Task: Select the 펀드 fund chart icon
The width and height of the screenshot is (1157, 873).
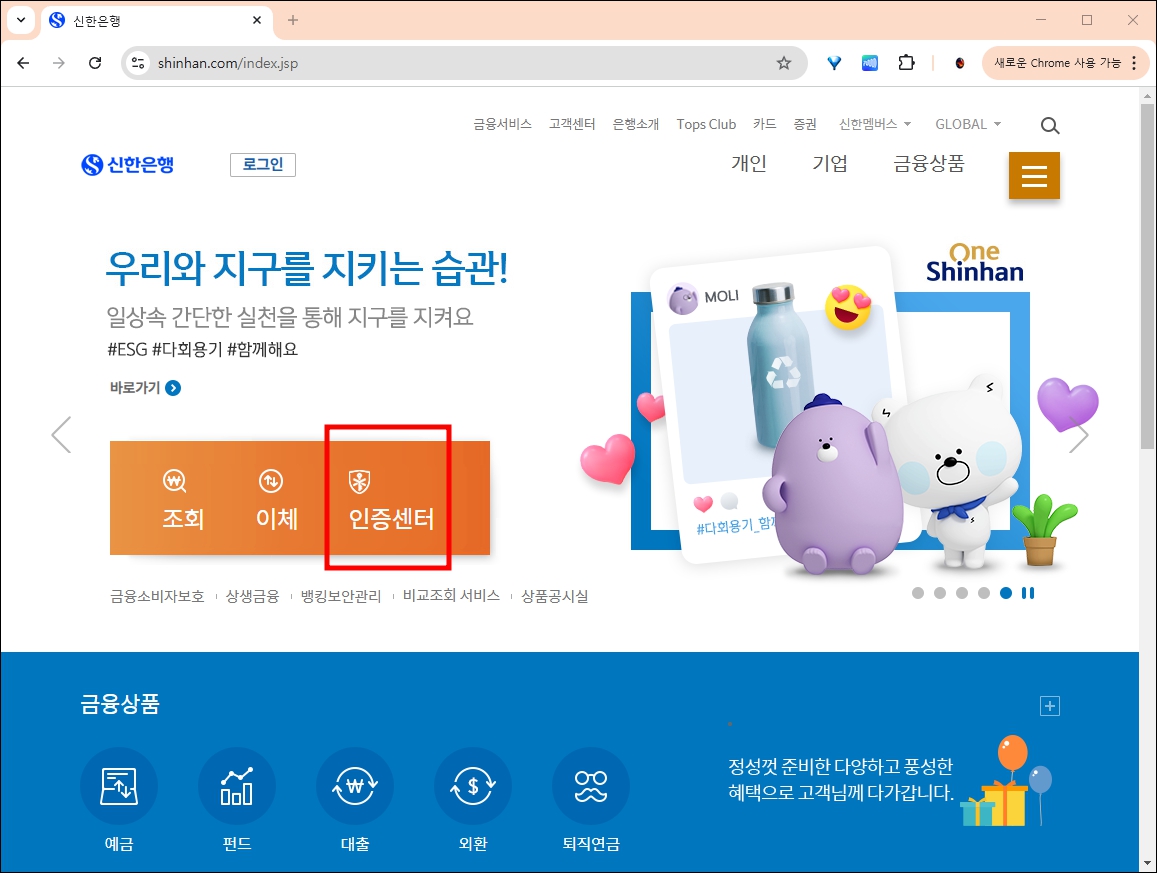Action: tap(237, 786)
